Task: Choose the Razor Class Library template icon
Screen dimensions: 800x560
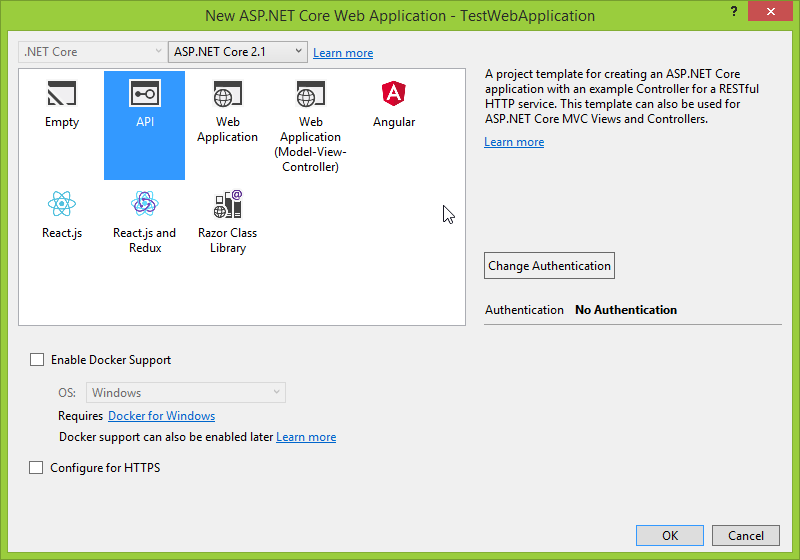Action: pos(228,204)
